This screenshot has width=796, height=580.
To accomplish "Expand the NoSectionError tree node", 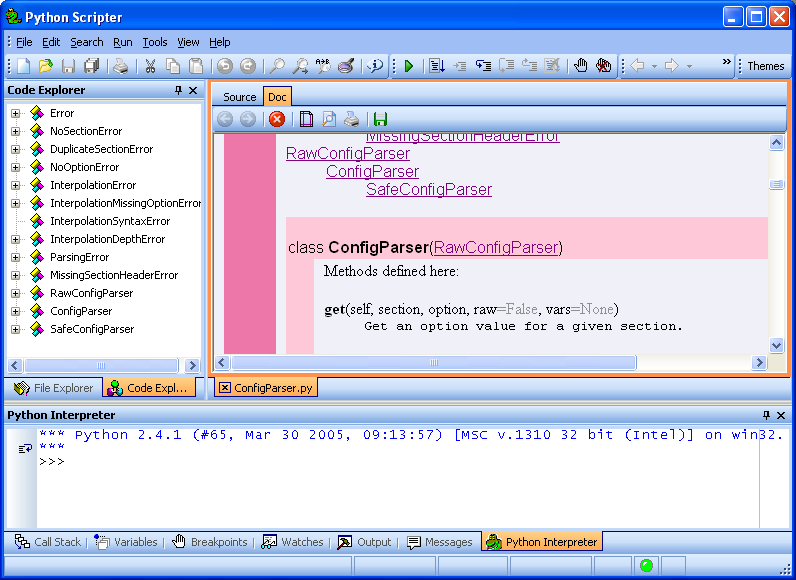I will (x=15, y=131).
